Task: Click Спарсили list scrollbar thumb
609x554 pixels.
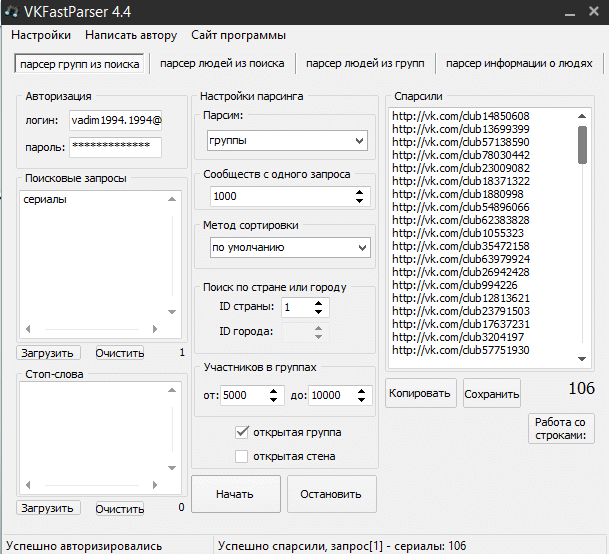Action: point(582,145)
